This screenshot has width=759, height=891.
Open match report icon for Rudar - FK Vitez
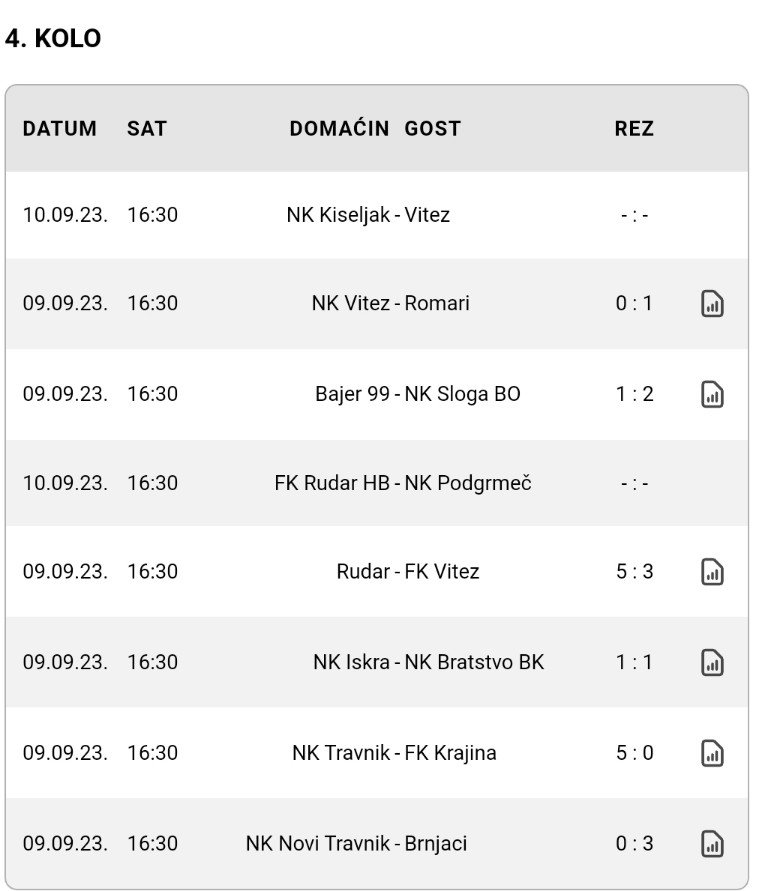(712, 572)
